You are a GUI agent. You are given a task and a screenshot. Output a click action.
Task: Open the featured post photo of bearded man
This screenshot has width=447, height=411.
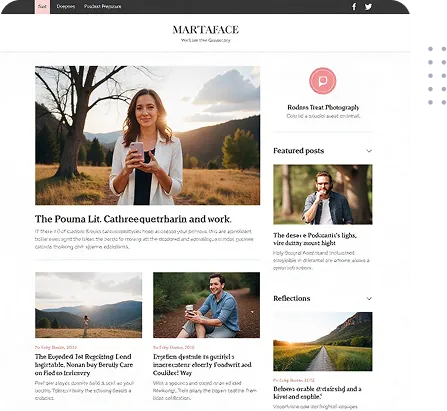click(323, 194)
